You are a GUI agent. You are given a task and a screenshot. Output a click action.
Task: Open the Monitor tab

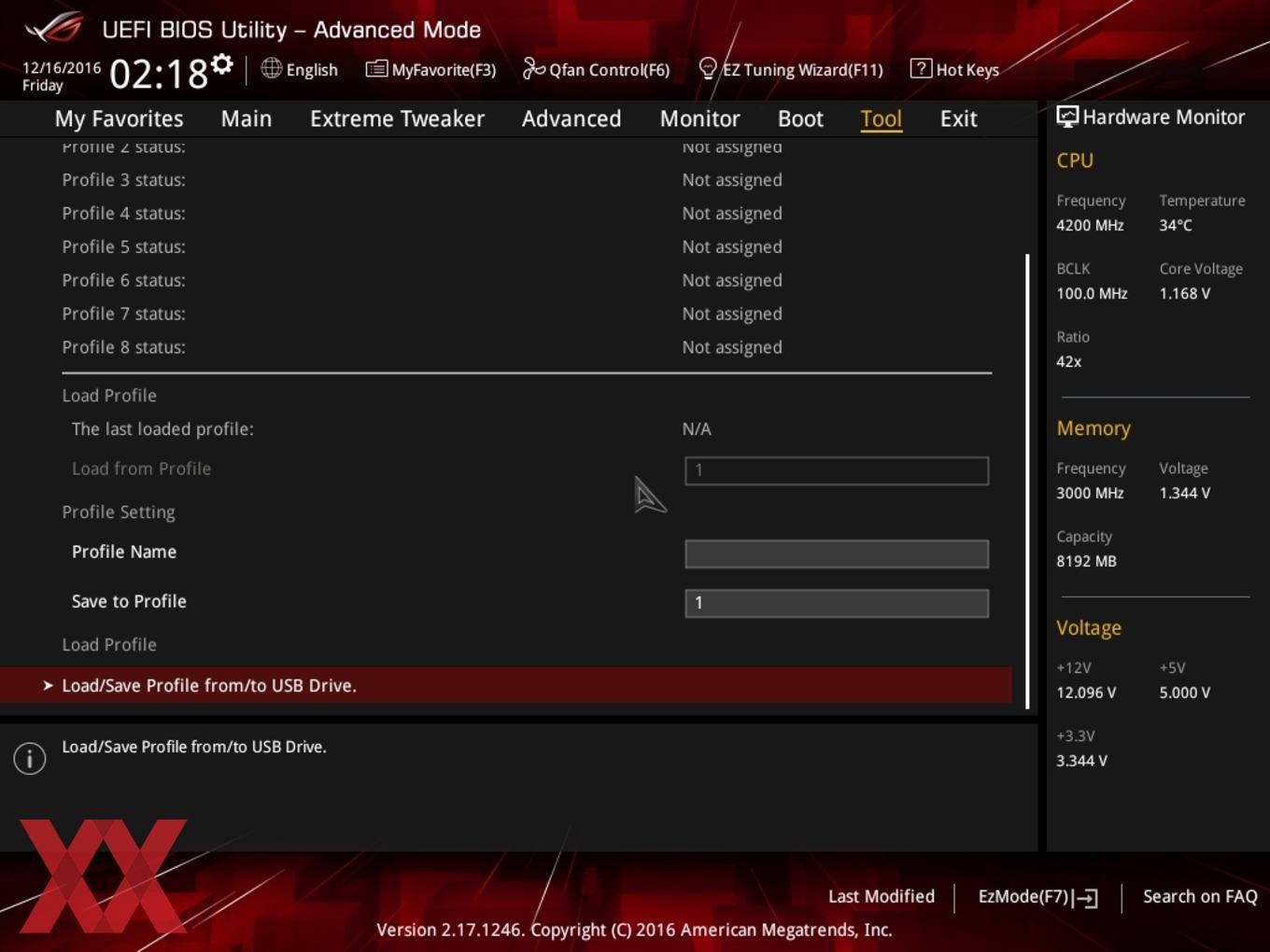point(699,119)
